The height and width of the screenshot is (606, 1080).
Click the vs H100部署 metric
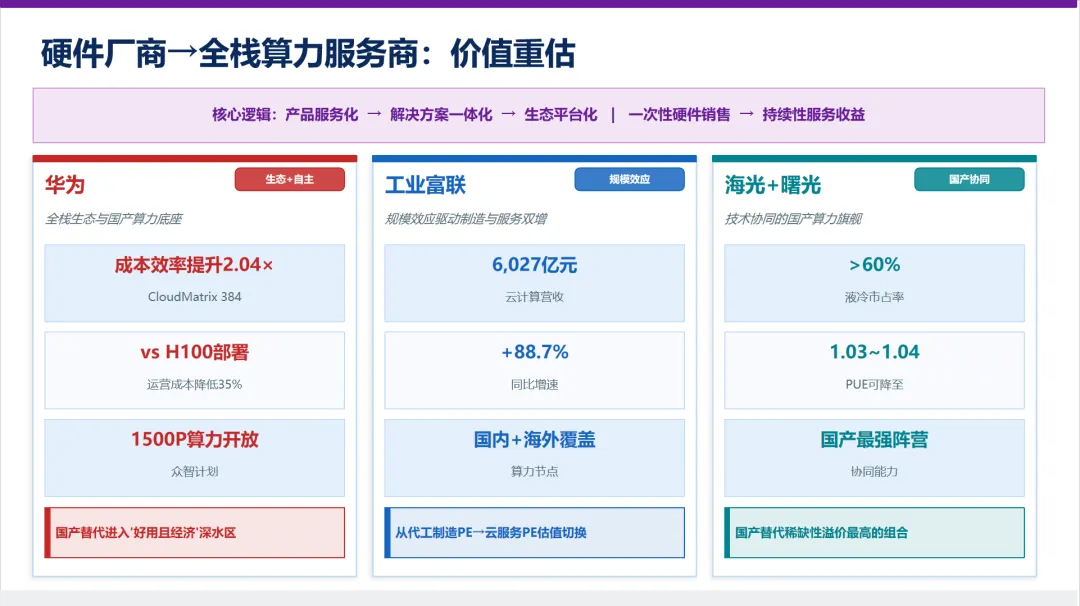click(x=194, y=353)
